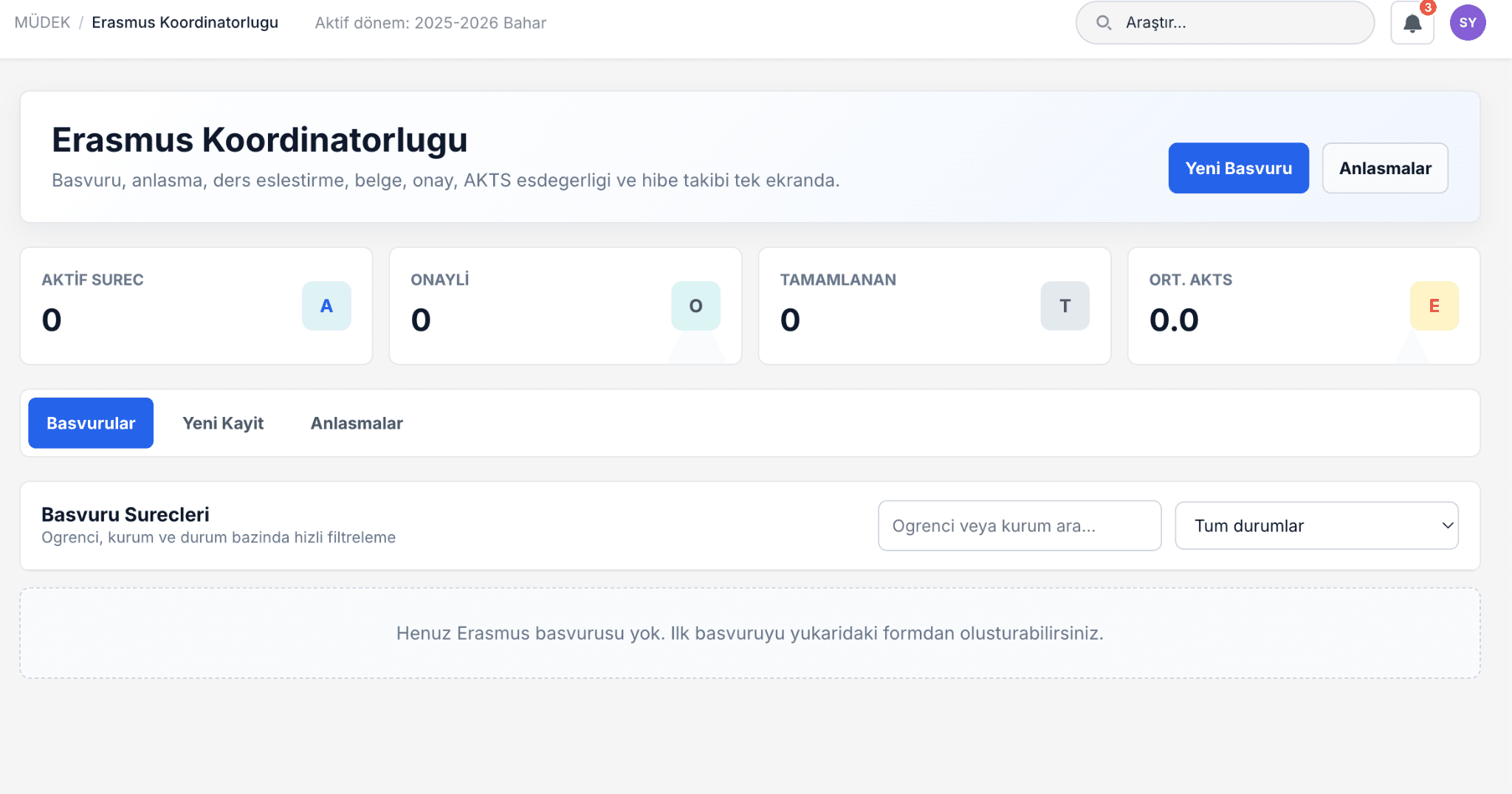Click the Erasmus Koordinatorlugu page title
The image size is (1512, 794).
point(260,139)
